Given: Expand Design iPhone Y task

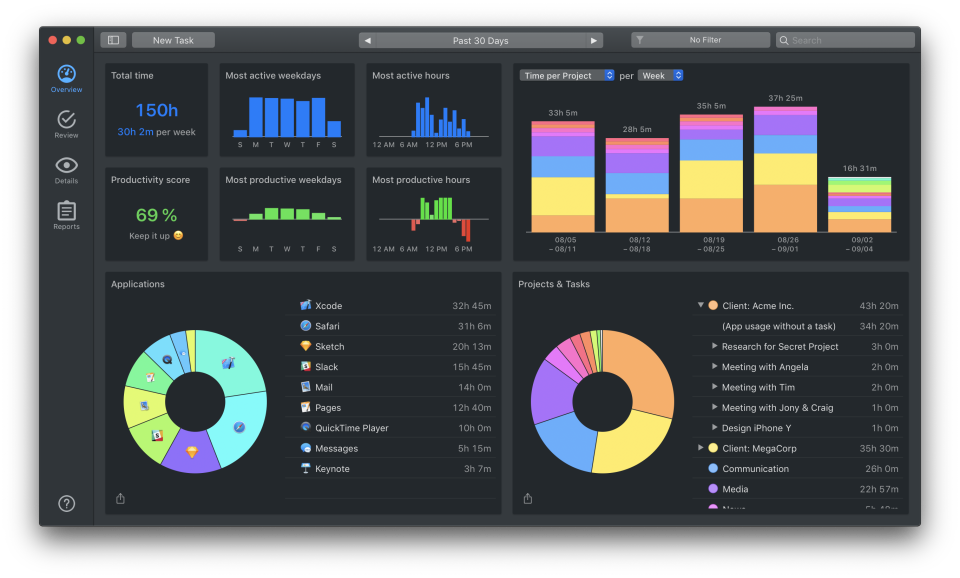Looking at the screenshot, I should (714, 427).
